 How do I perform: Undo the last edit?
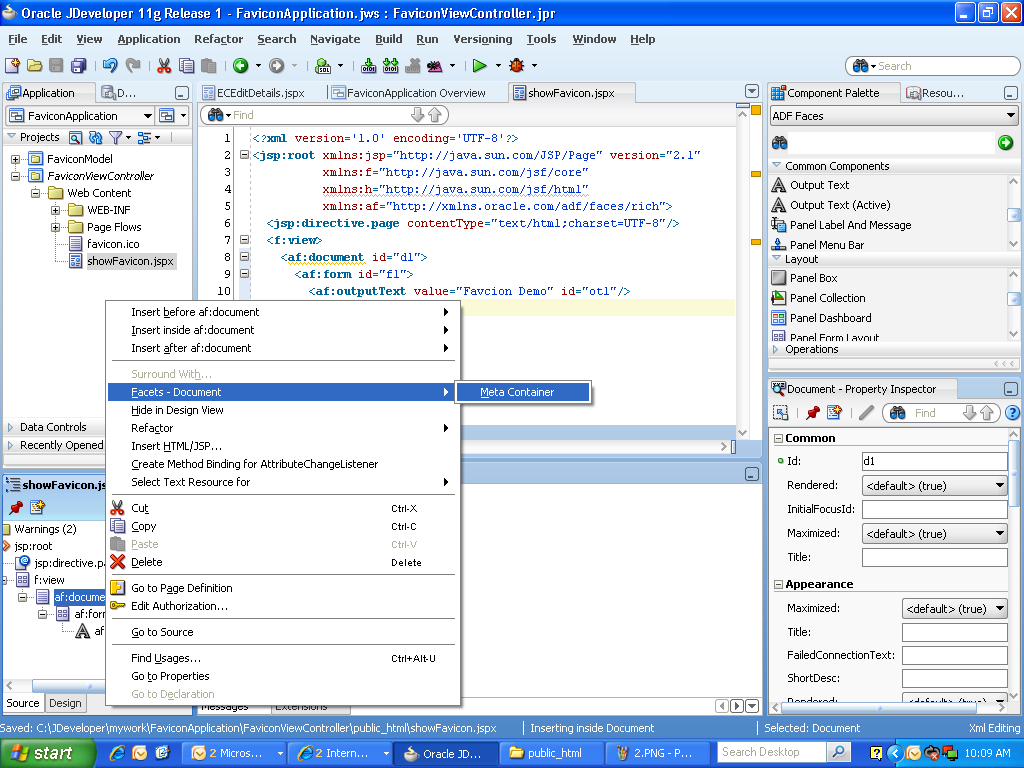(109, 64)
